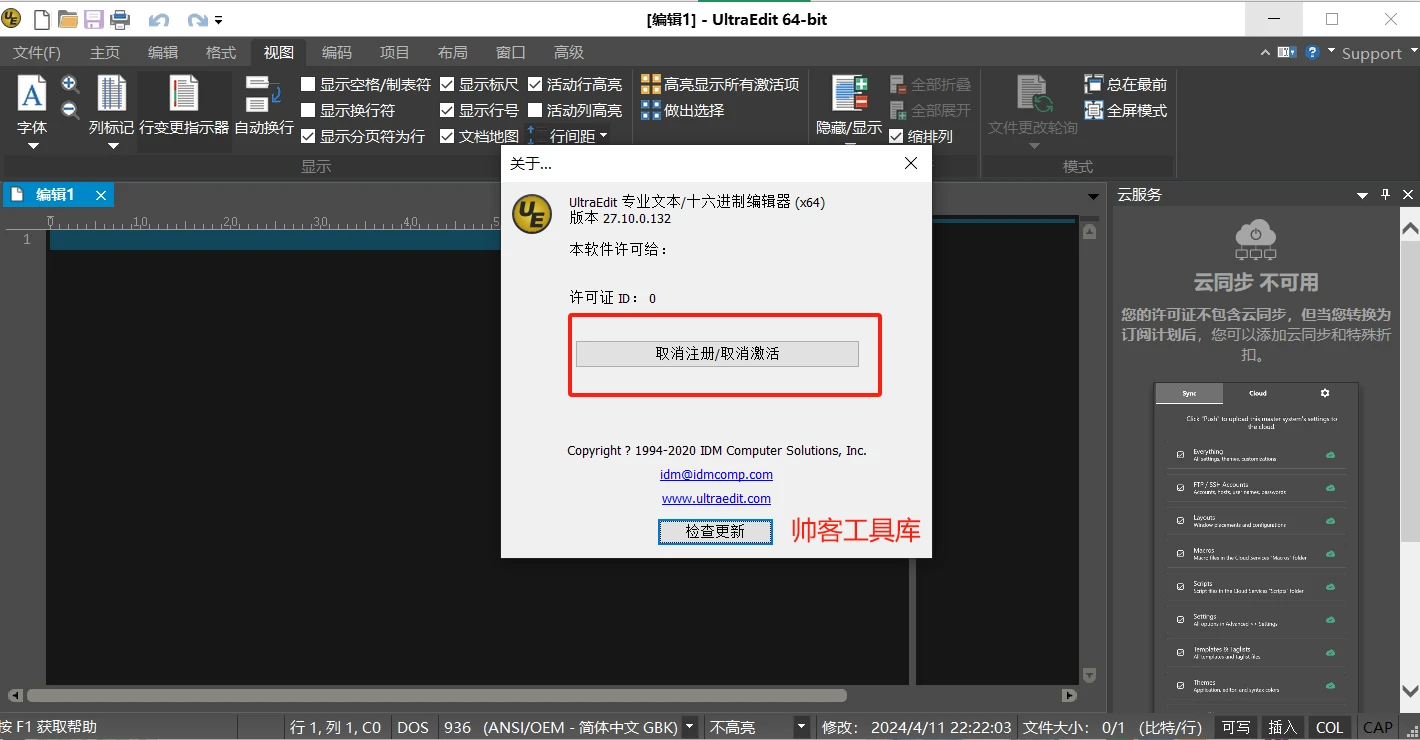Pin the 云服务 panel with pushpin

point(1385,195)
